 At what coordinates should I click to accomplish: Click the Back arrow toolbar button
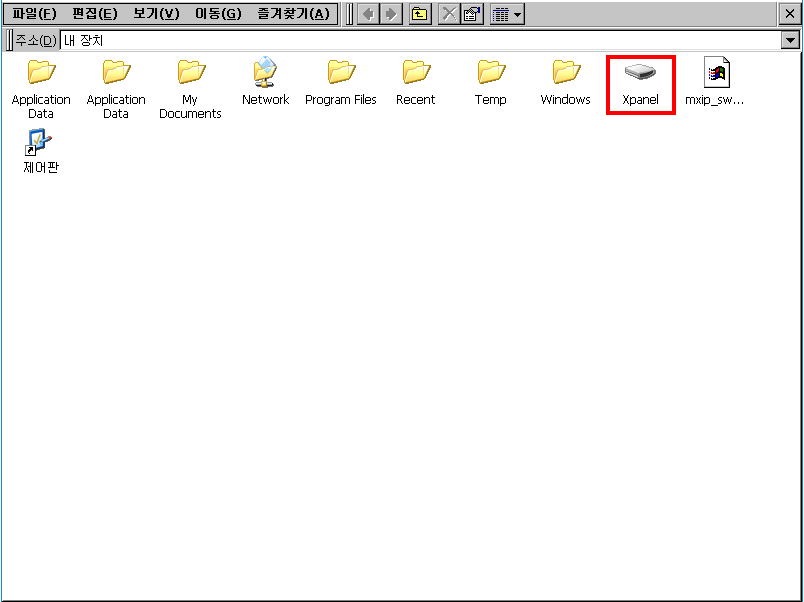tap(368, 14)
